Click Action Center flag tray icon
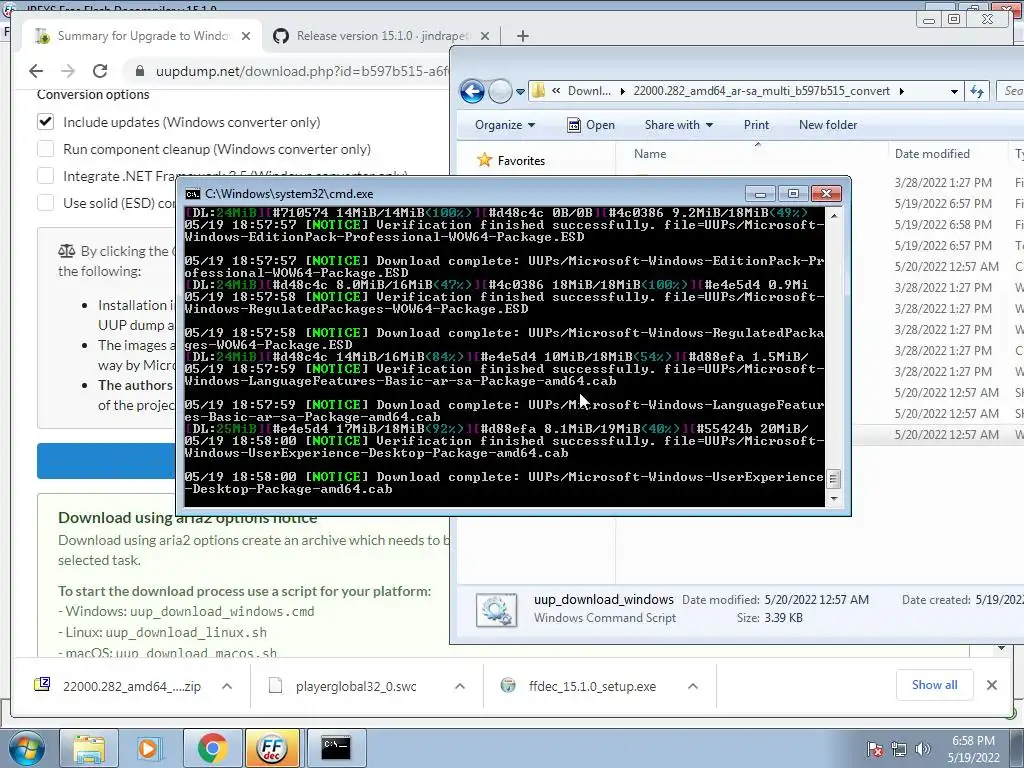Viewport: 1024px width, 768px height. (x=875, y=749)
